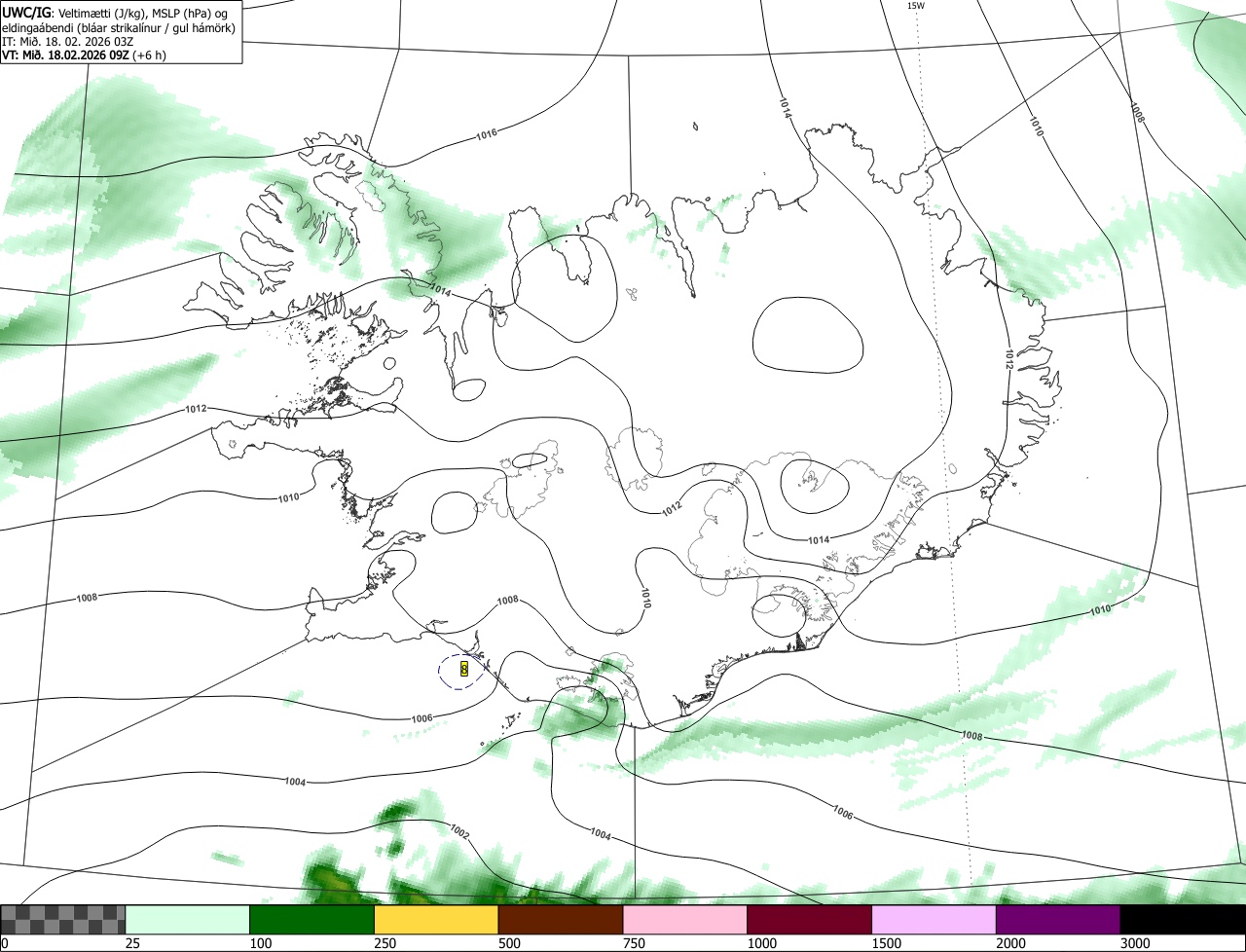Click the legend value "500"
This screenshot has height=952, width=1246.
click(x=509, y=943)
